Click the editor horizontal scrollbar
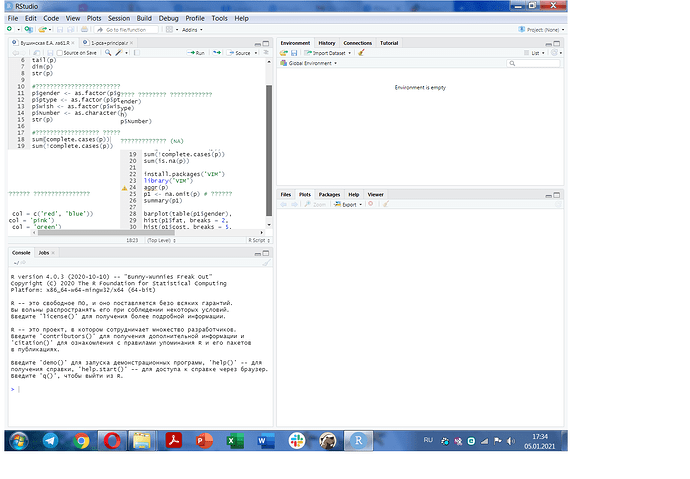This screenshot has height=479, width=690. point(106,232)
